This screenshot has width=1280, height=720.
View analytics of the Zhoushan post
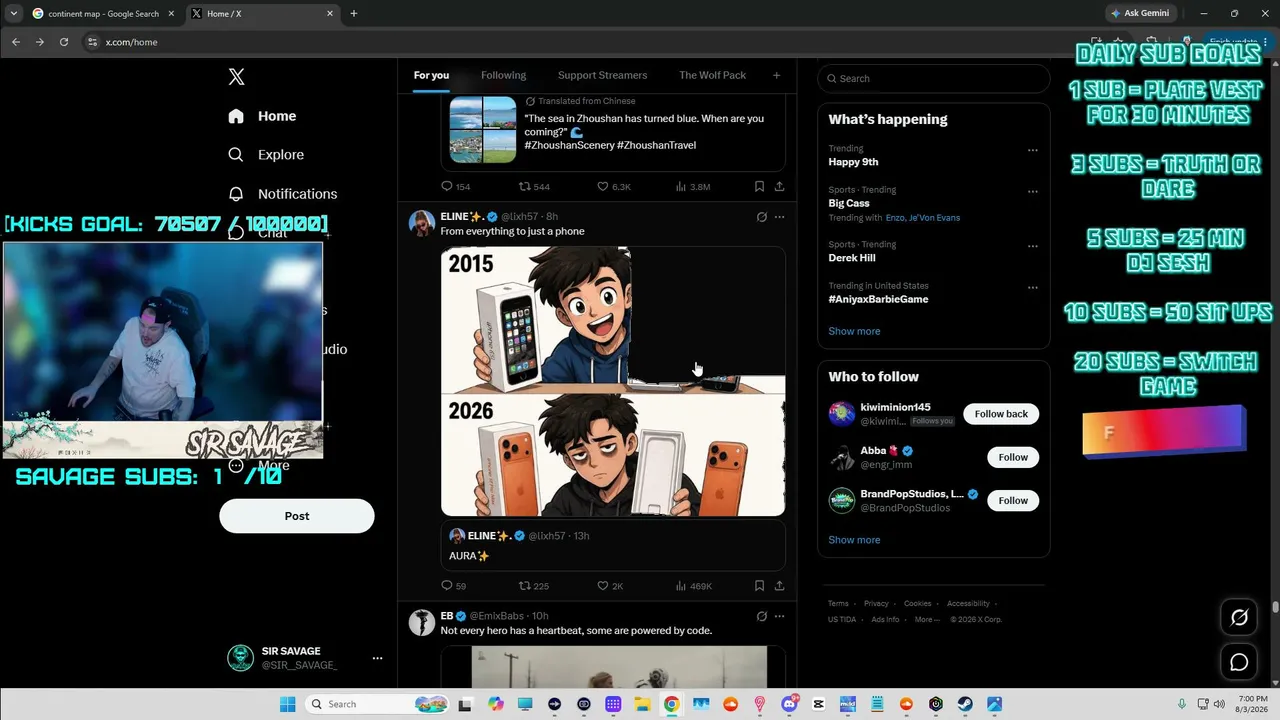(693, 186)
